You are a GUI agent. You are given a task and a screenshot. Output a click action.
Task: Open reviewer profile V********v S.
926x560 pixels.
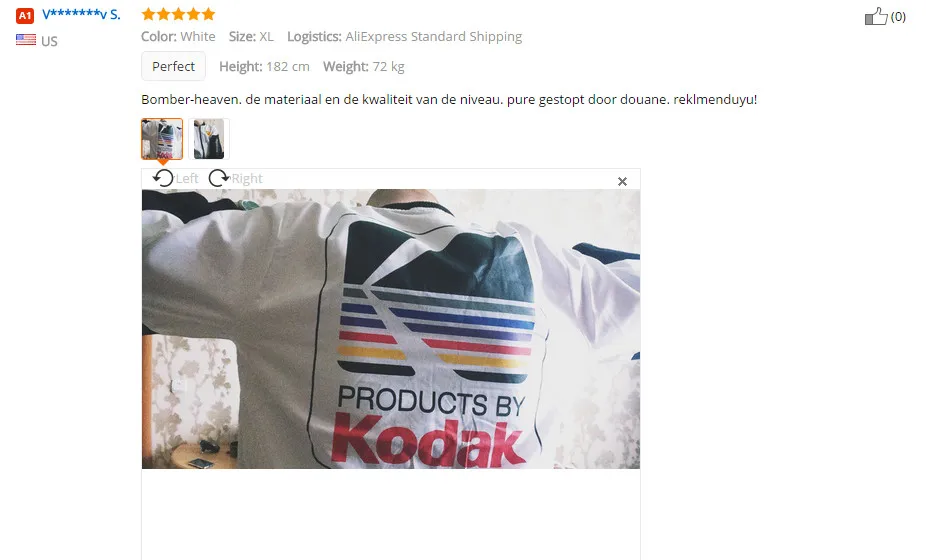coord(81,15)
